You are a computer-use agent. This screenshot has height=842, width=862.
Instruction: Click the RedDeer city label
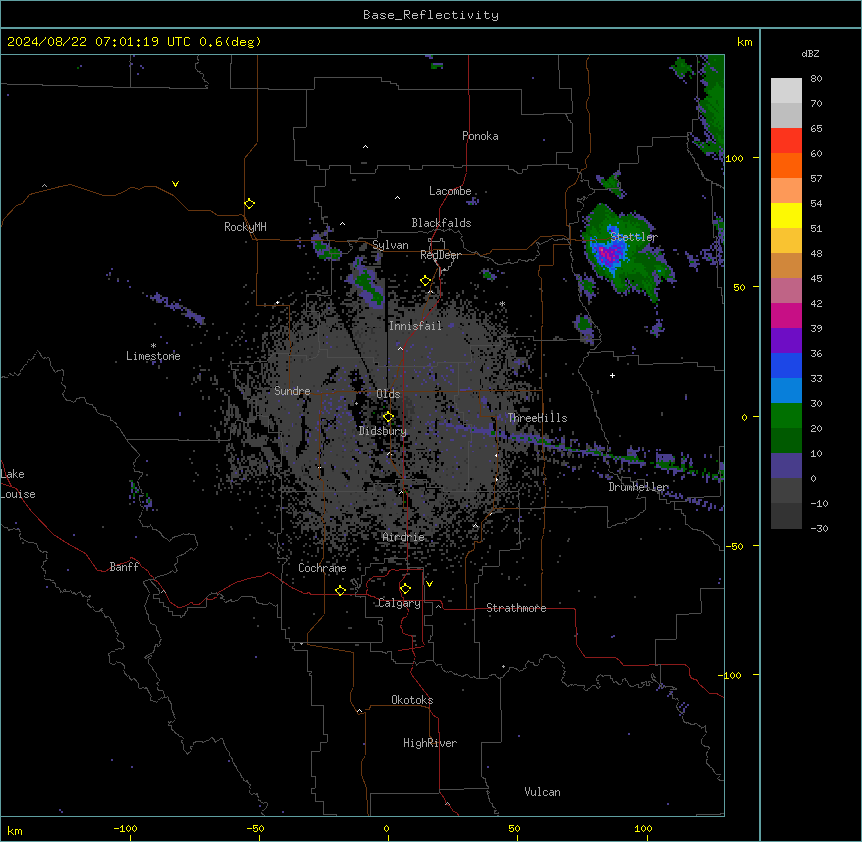tap(440, 255)
